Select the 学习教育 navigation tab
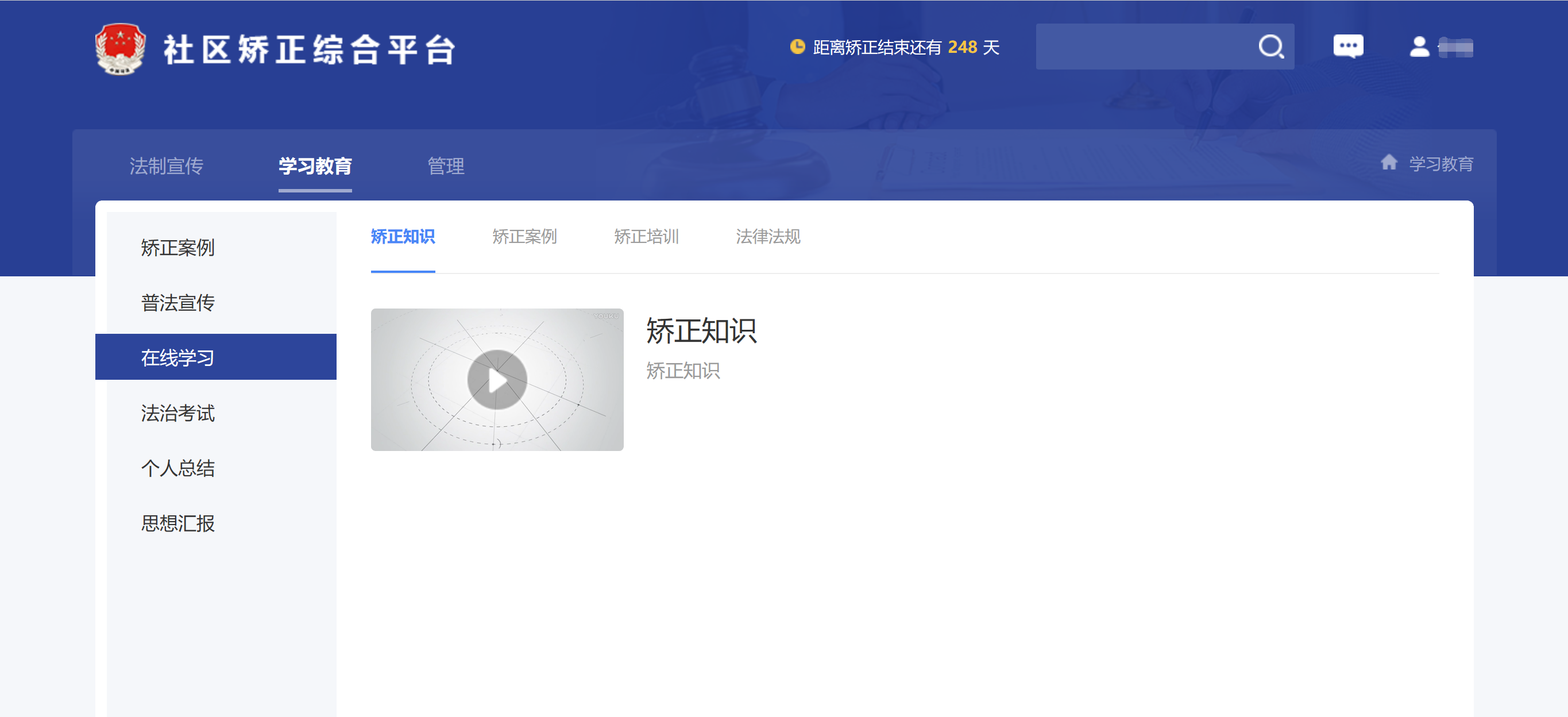Screen dimensions: 1568x717 (315, 165)
